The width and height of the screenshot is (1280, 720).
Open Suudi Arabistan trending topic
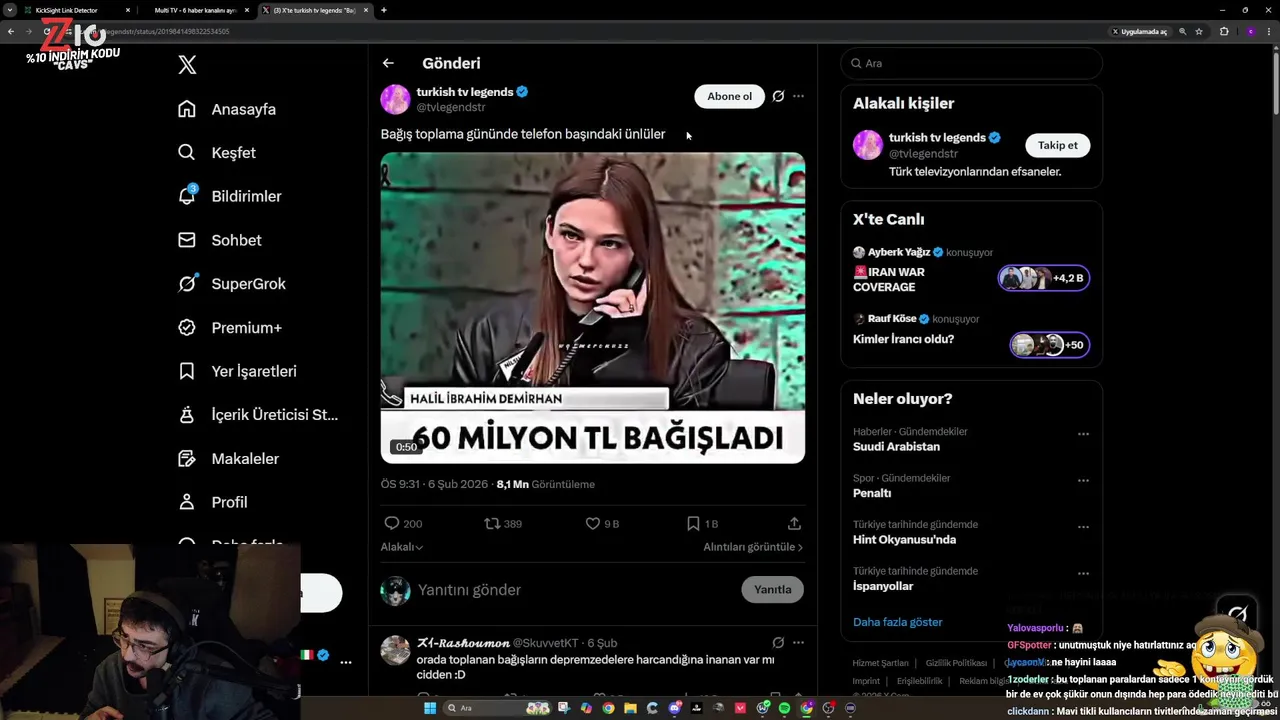[896, 446]
